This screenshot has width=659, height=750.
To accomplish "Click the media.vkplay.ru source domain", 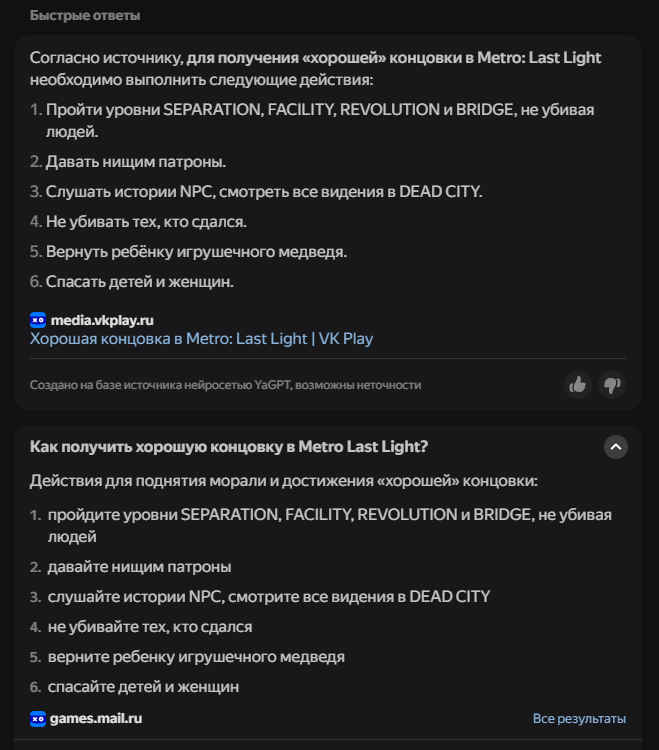I will (x=102, y=320).
